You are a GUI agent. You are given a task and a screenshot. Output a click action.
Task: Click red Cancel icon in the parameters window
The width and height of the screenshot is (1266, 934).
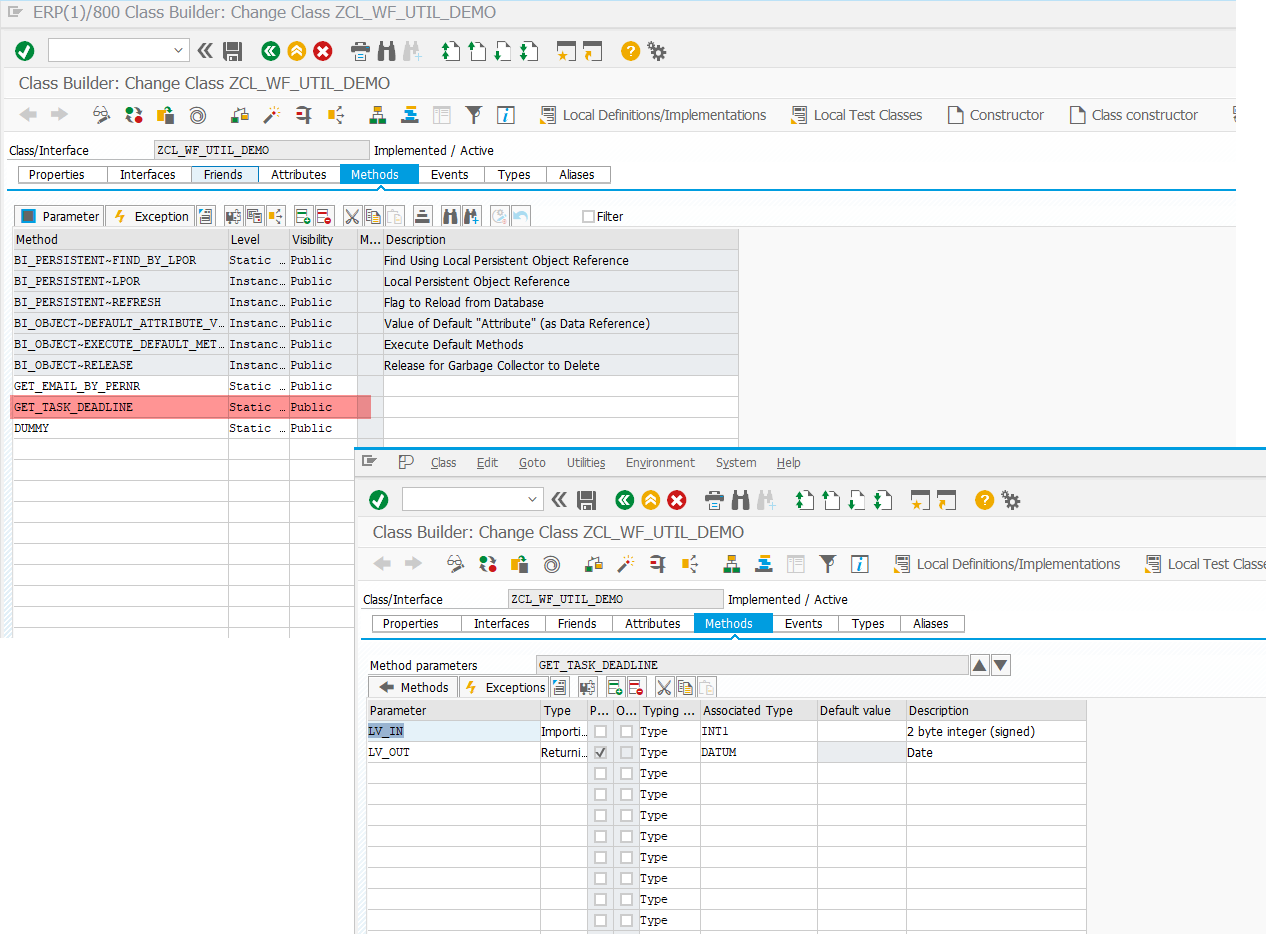pyautogui.click(x=677, y=500)
